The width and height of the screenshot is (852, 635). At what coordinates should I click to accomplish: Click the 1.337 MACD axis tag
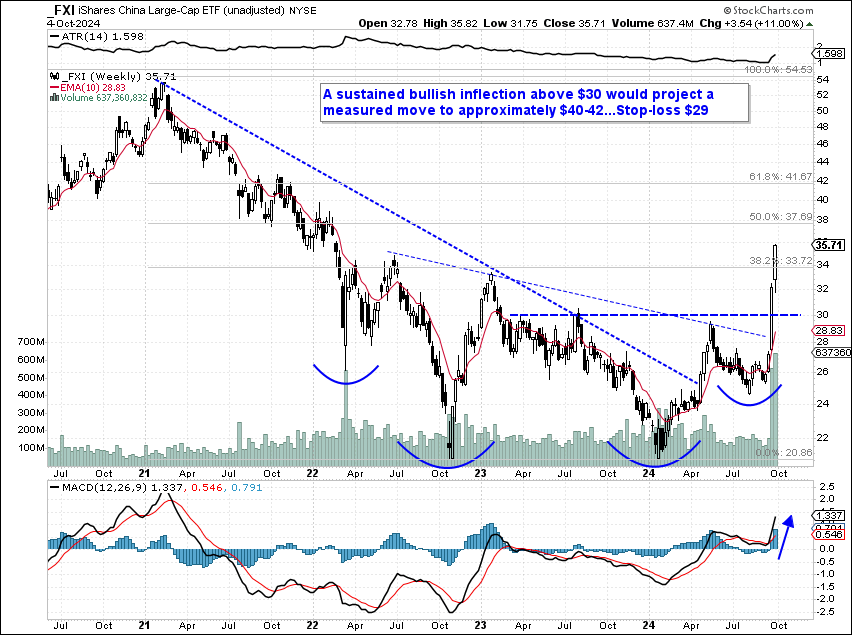(x=828, y=515)
